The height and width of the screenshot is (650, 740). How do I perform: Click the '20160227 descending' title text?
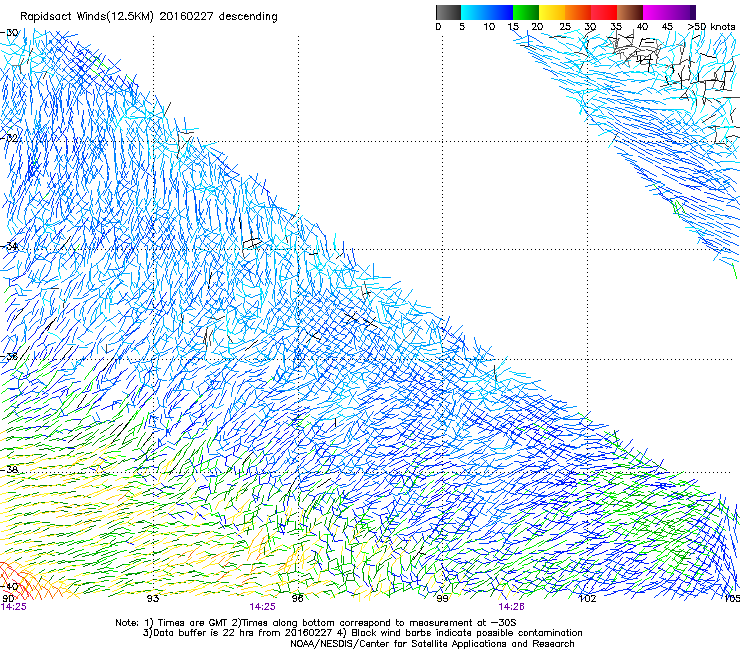click(x=219, y=17)
